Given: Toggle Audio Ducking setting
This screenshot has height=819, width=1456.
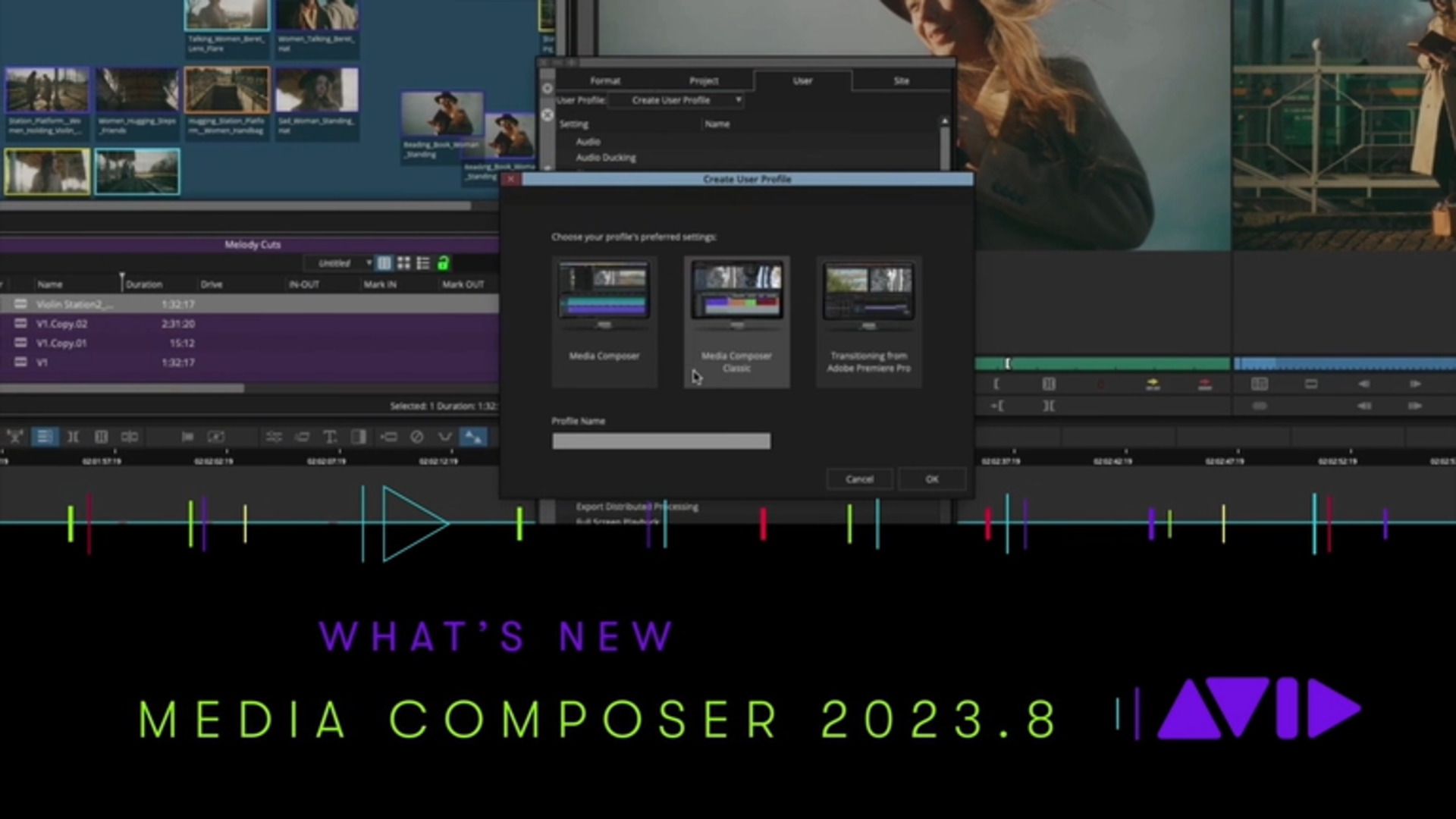Looking at the screenshot, I should coord(607,157).
